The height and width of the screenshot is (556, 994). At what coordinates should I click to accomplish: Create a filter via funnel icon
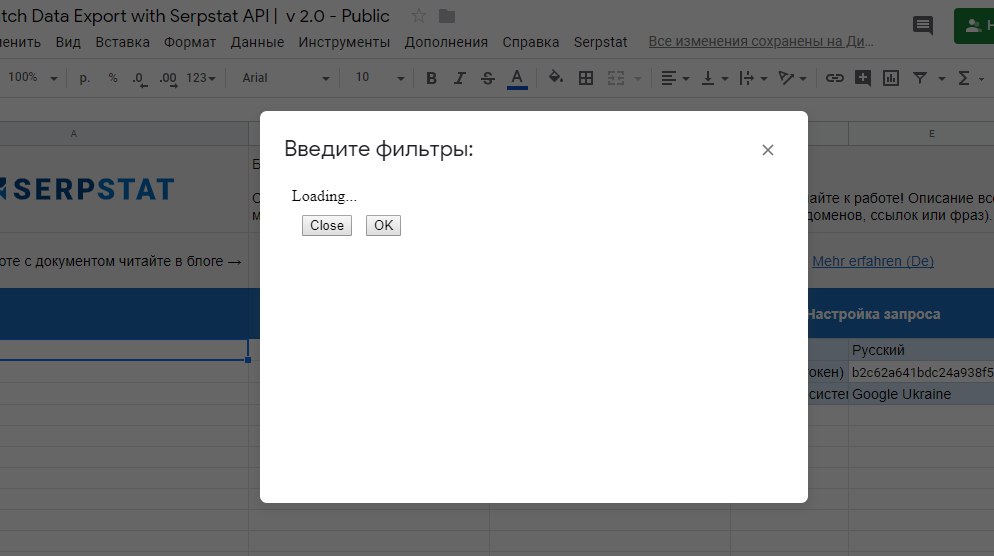[920, 78]
